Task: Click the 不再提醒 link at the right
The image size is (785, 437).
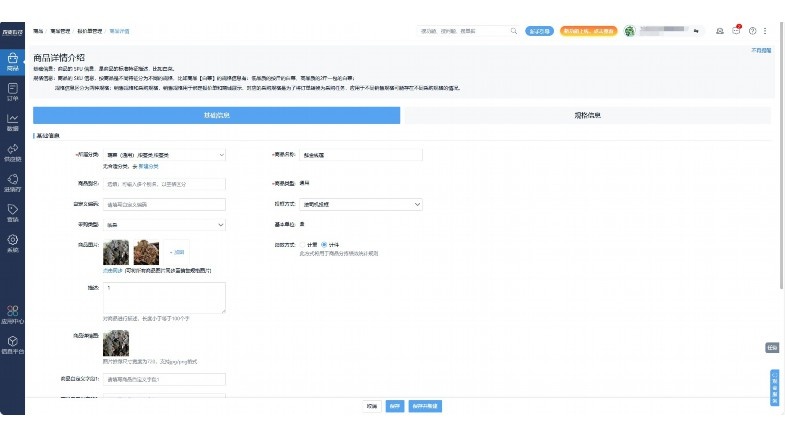Action: point(761,51)
